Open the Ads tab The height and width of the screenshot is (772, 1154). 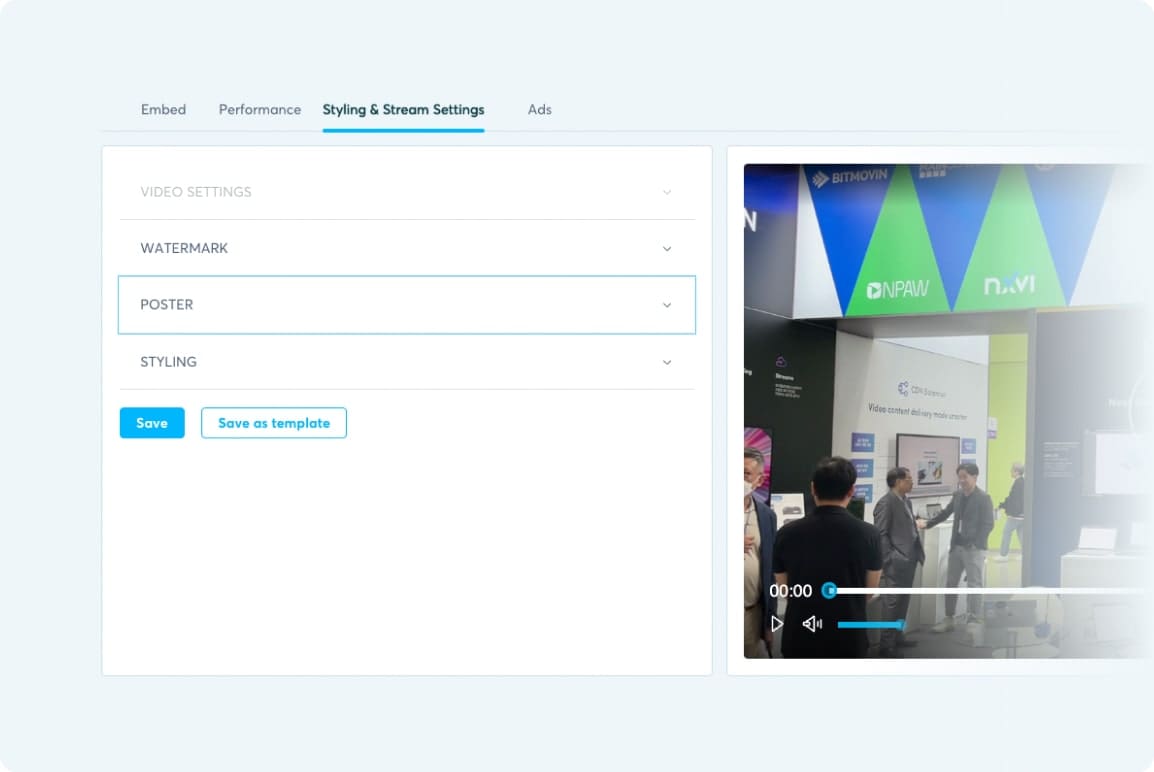coord(539,110)
